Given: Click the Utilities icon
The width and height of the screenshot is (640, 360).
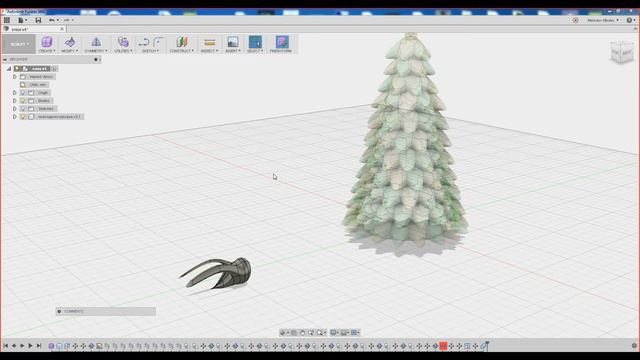Looking at the screenshot, I should (x=122, y=42).
